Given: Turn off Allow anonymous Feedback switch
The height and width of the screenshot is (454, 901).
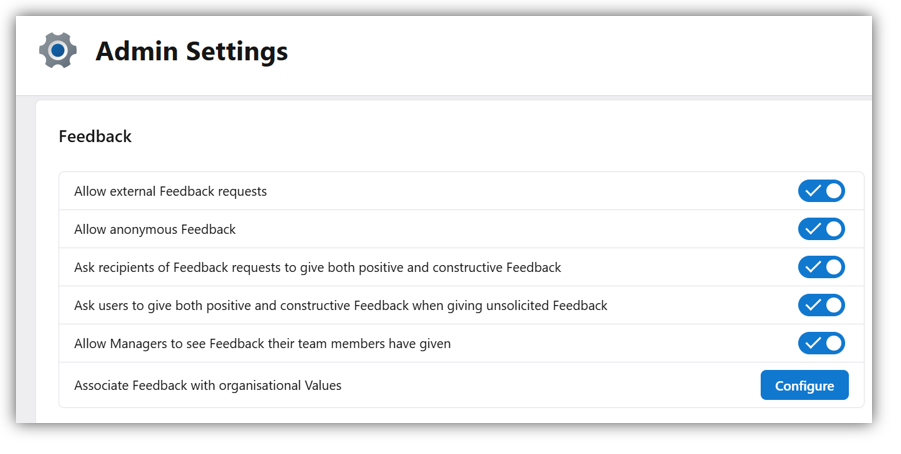Looking at the screenshot, I should pyautogui.click(x=821, y=229).
